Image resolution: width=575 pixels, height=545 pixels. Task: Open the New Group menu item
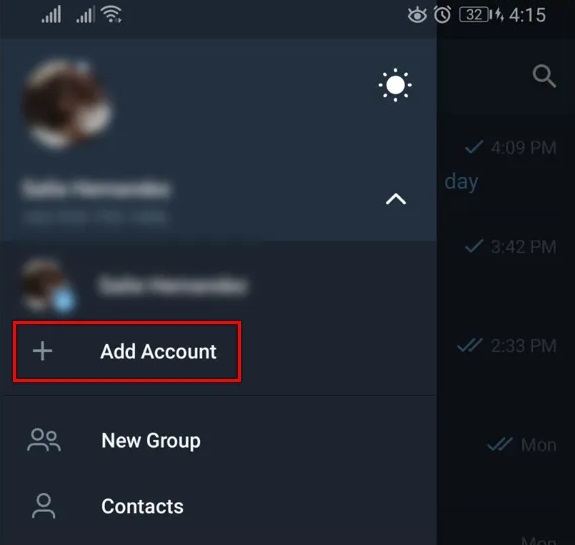pos(218,440)
